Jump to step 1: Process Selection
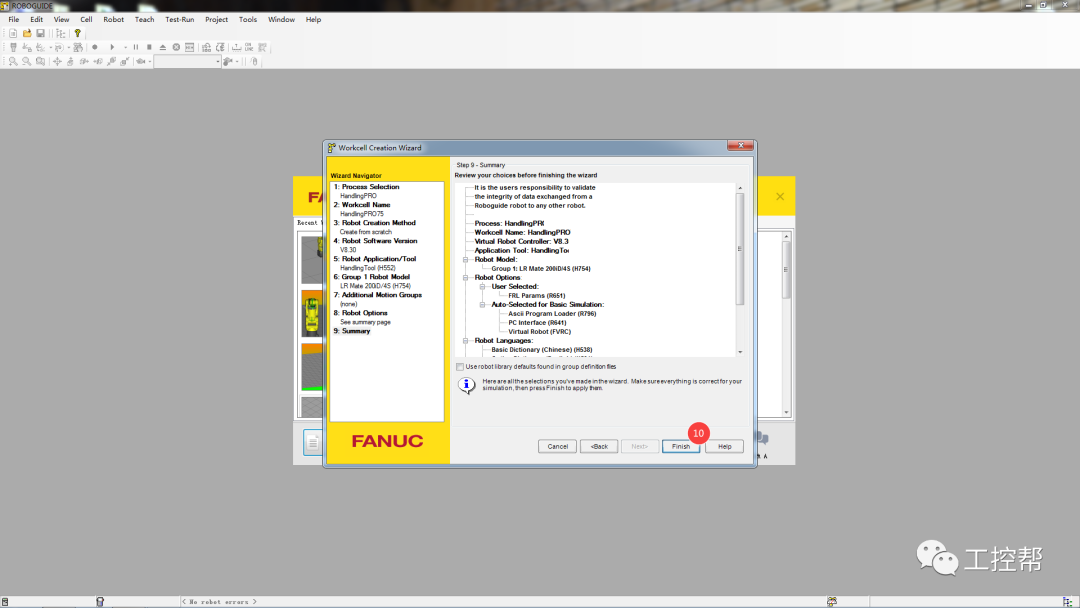Viewport: 1080px width, 608px height. pos(366,187)
